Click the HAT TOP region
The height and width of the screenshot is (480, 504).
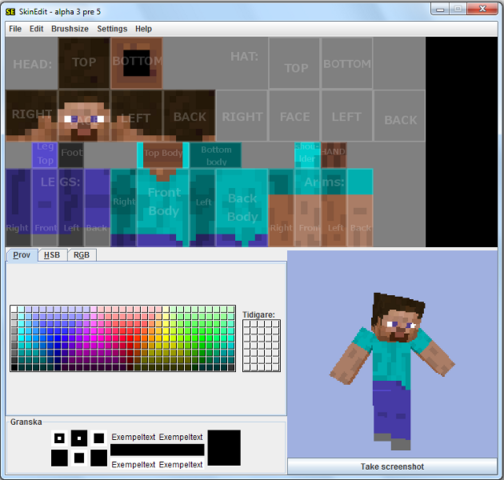[295, 63]
